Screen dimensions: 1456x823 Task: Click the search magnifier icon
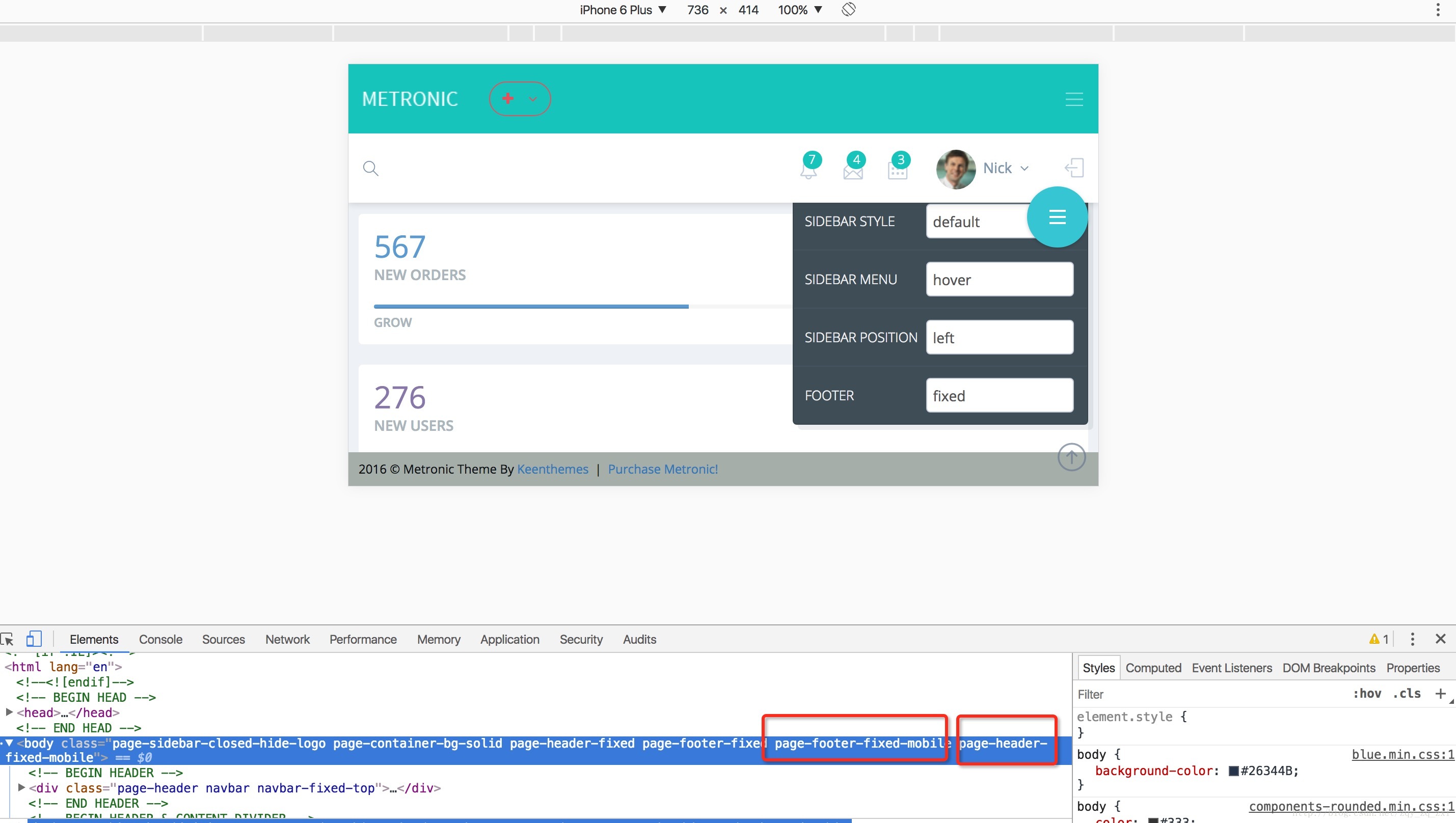point(370,169)
